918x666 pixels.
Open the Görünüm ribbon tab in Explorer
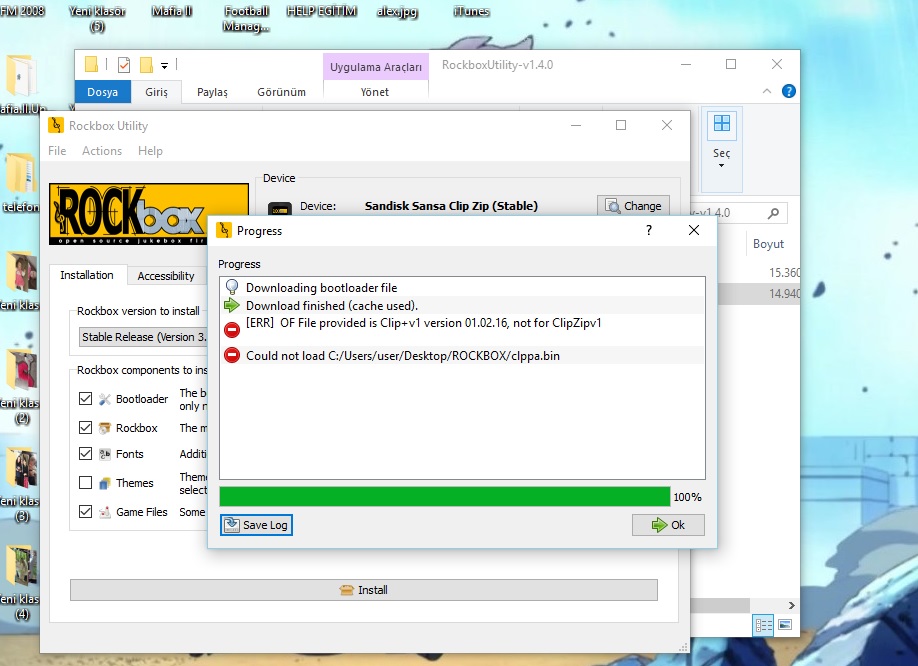[x=281, y=92]
